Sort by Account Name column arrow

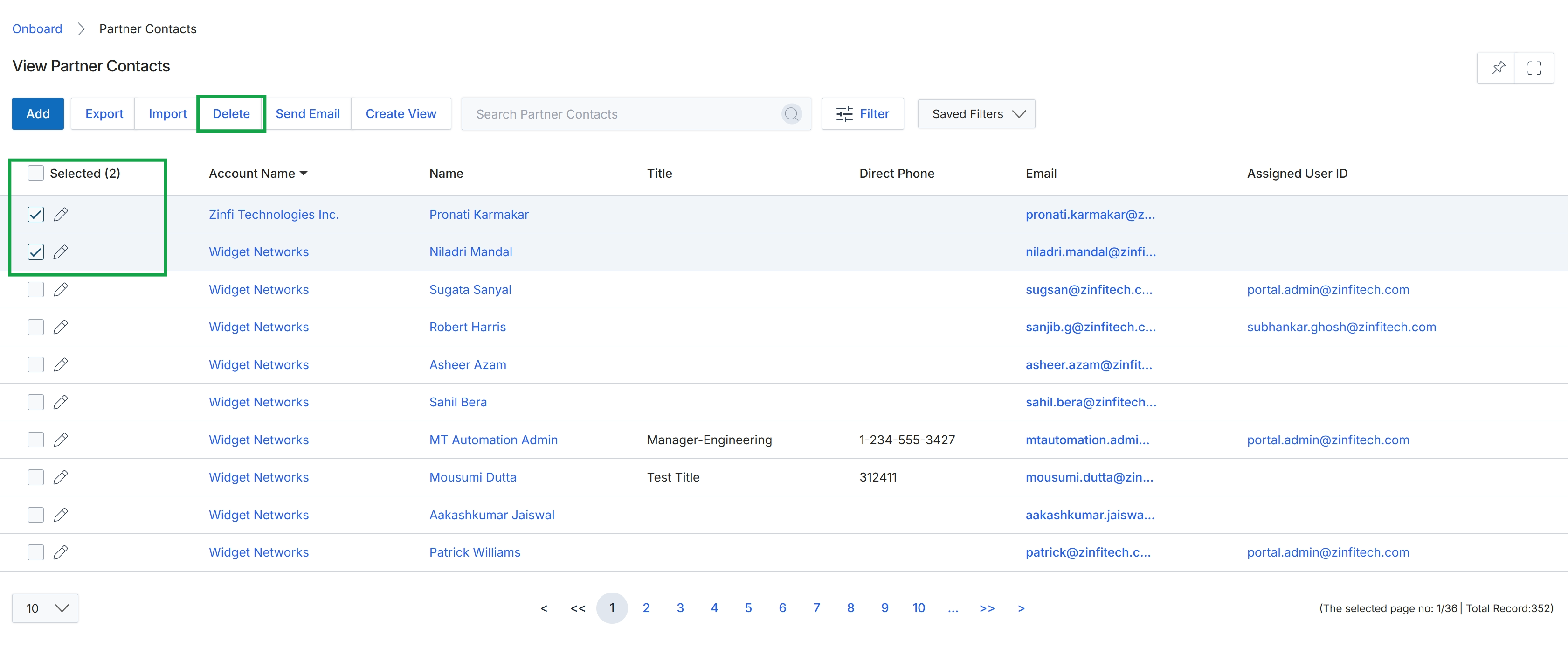304,174
